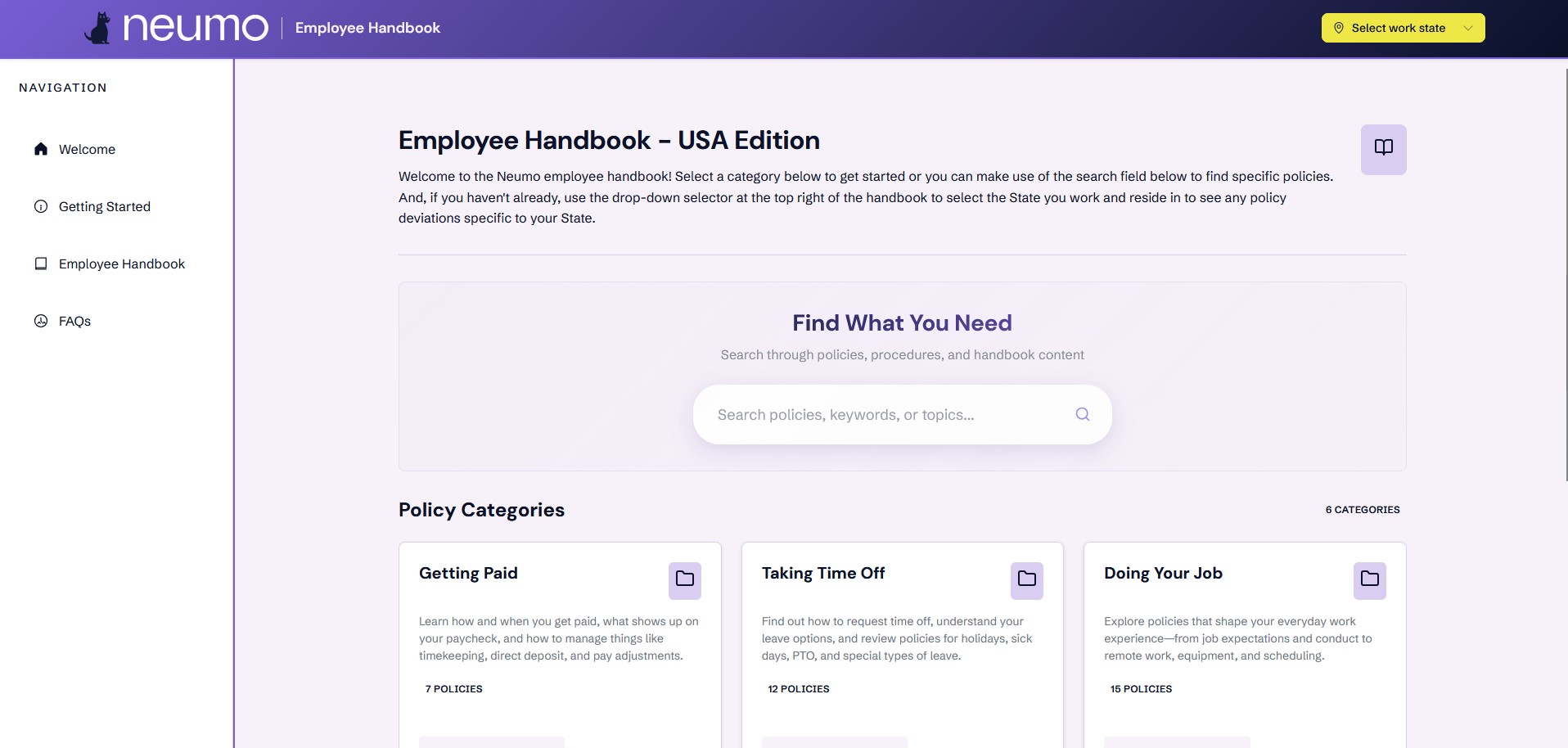
Task: Select FAQs from the navigation menu
Action: point(74,321)
